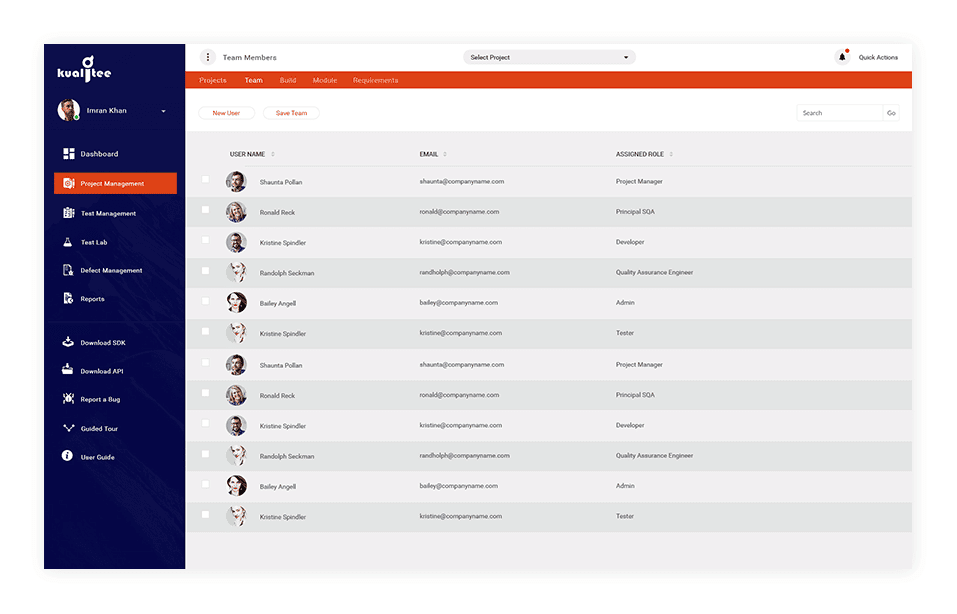Viewport: 957px width, 614px height.
Task: Open the User Guide link
Action: tap(97, 457)
